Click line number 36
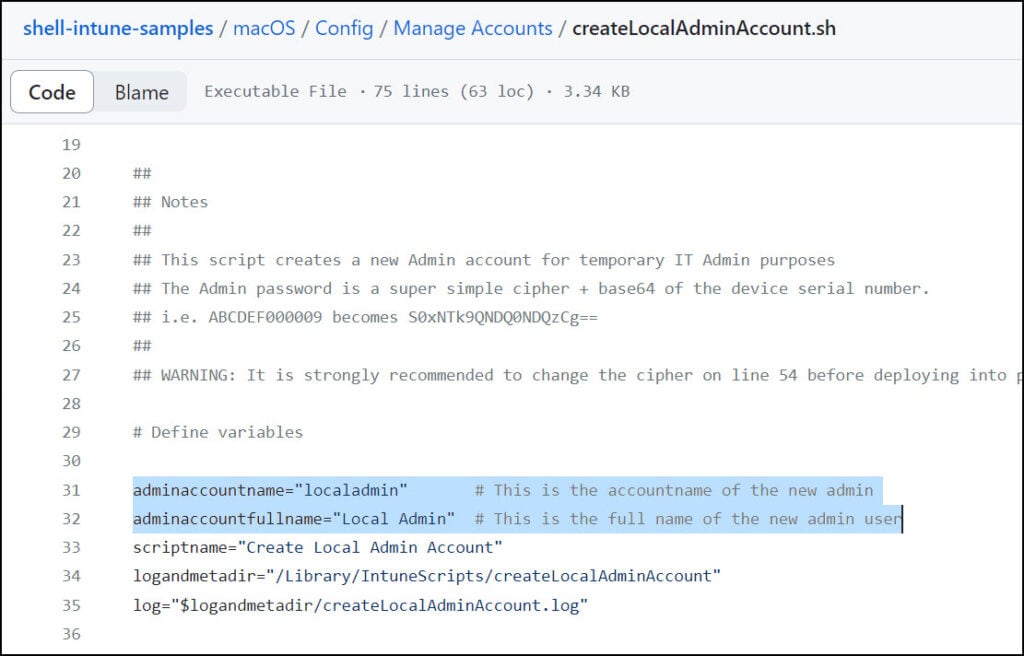This screenshot has width=1024, height=656. (71, 634)
